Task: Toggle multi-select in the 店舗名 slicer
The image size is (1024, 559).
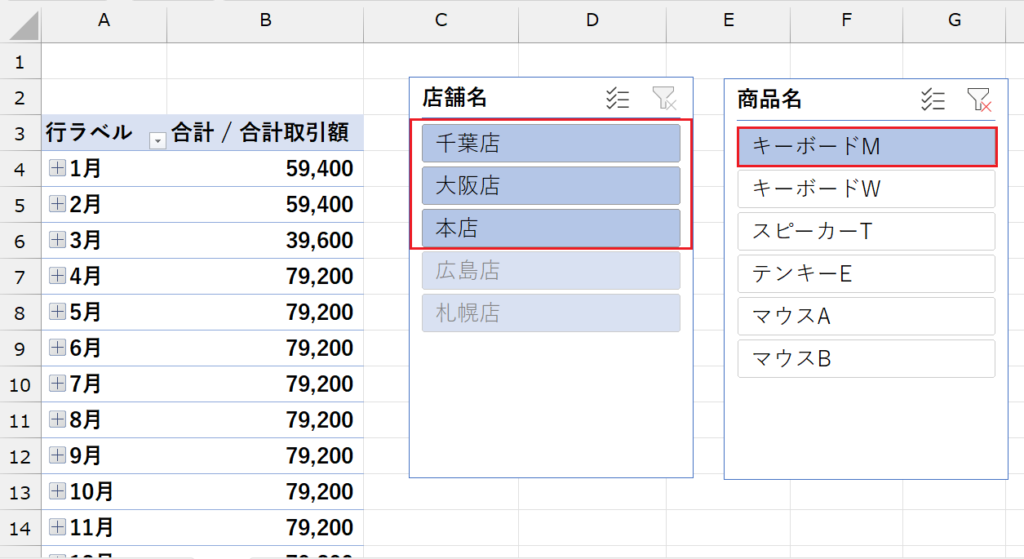Action: [617, 98]
